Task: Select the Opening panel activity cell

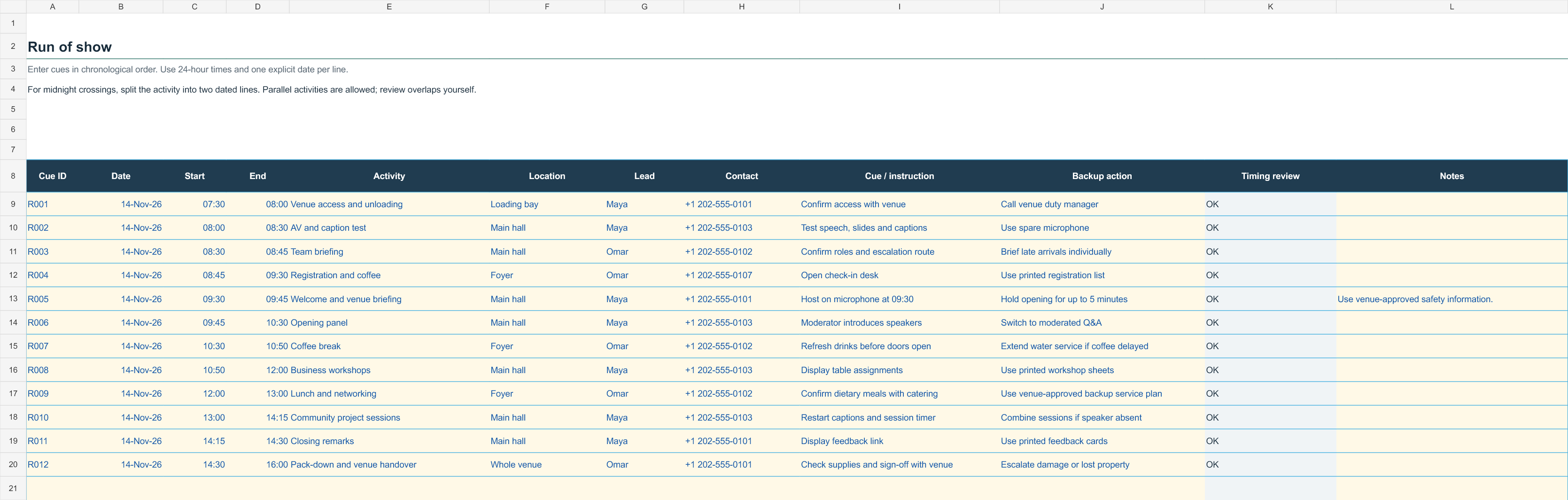Action: 389,323
